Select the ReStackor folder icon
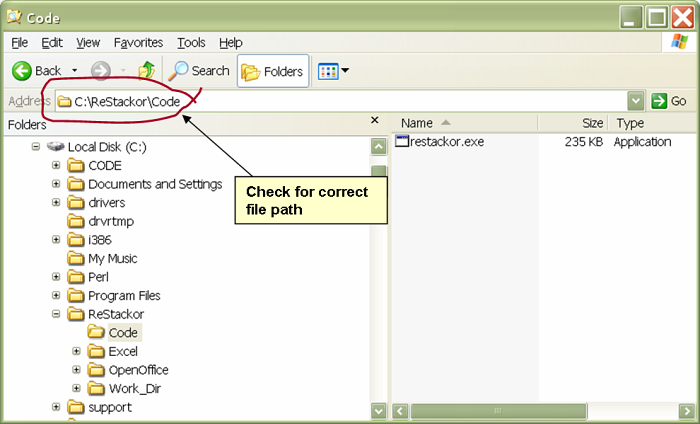This screenshot has height=424, width=700. point(75,314)
